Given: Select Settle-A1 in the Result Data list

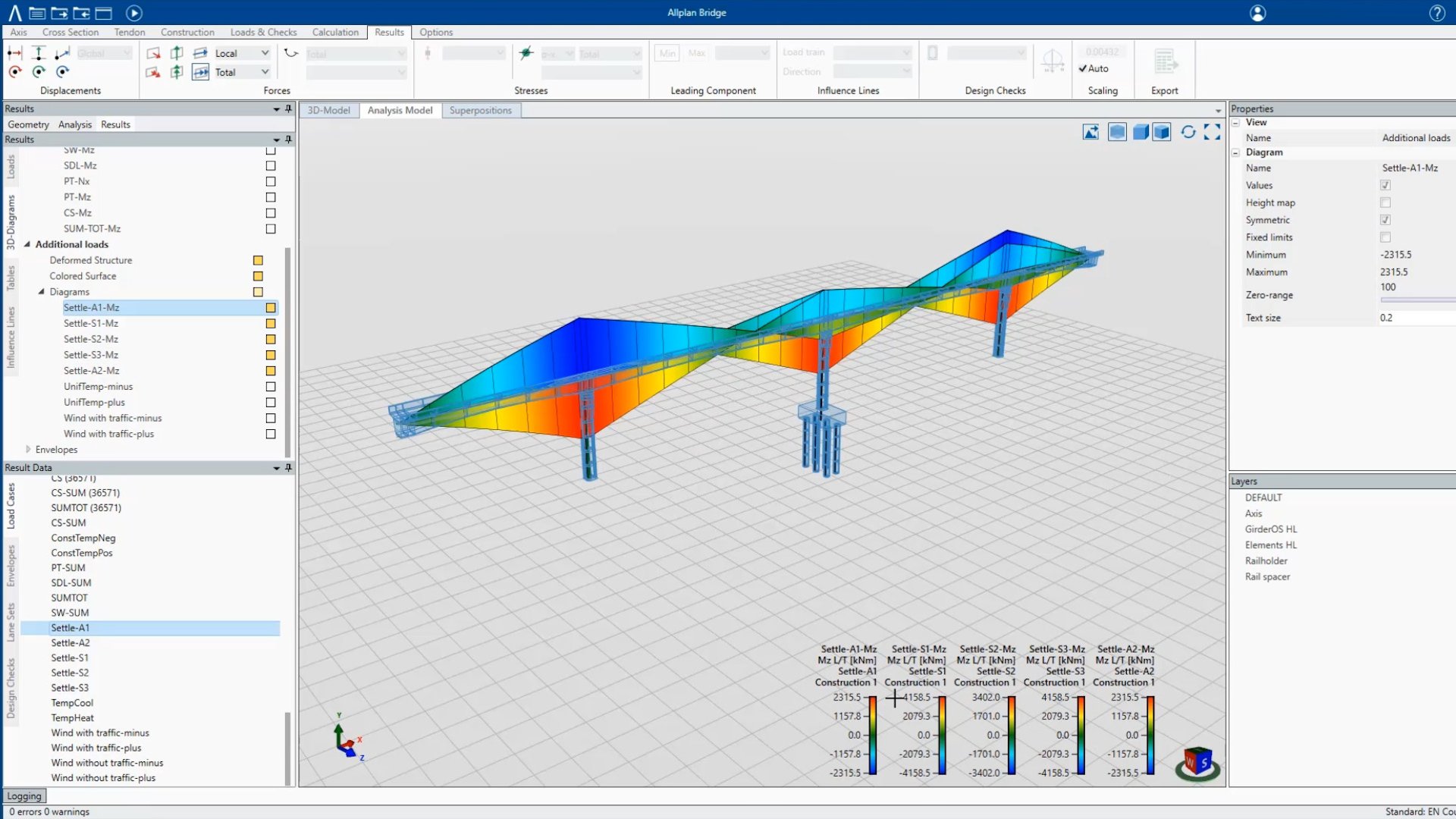Looking at the screenshot, I should [70, 627].
